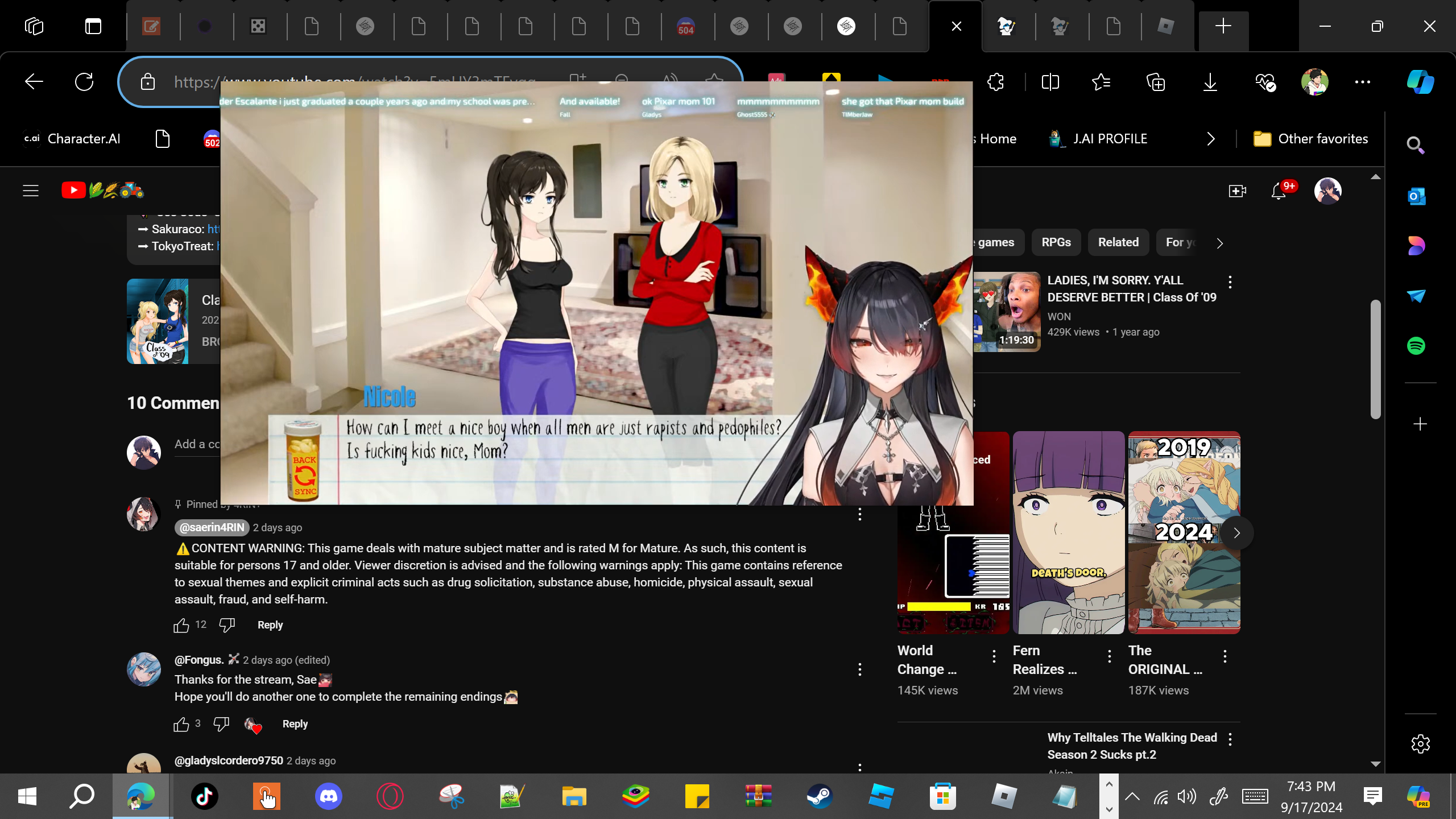This screenshot has height=819, width=1456.
Task: Click the browser refresh icon
Action: coord(84,82)
